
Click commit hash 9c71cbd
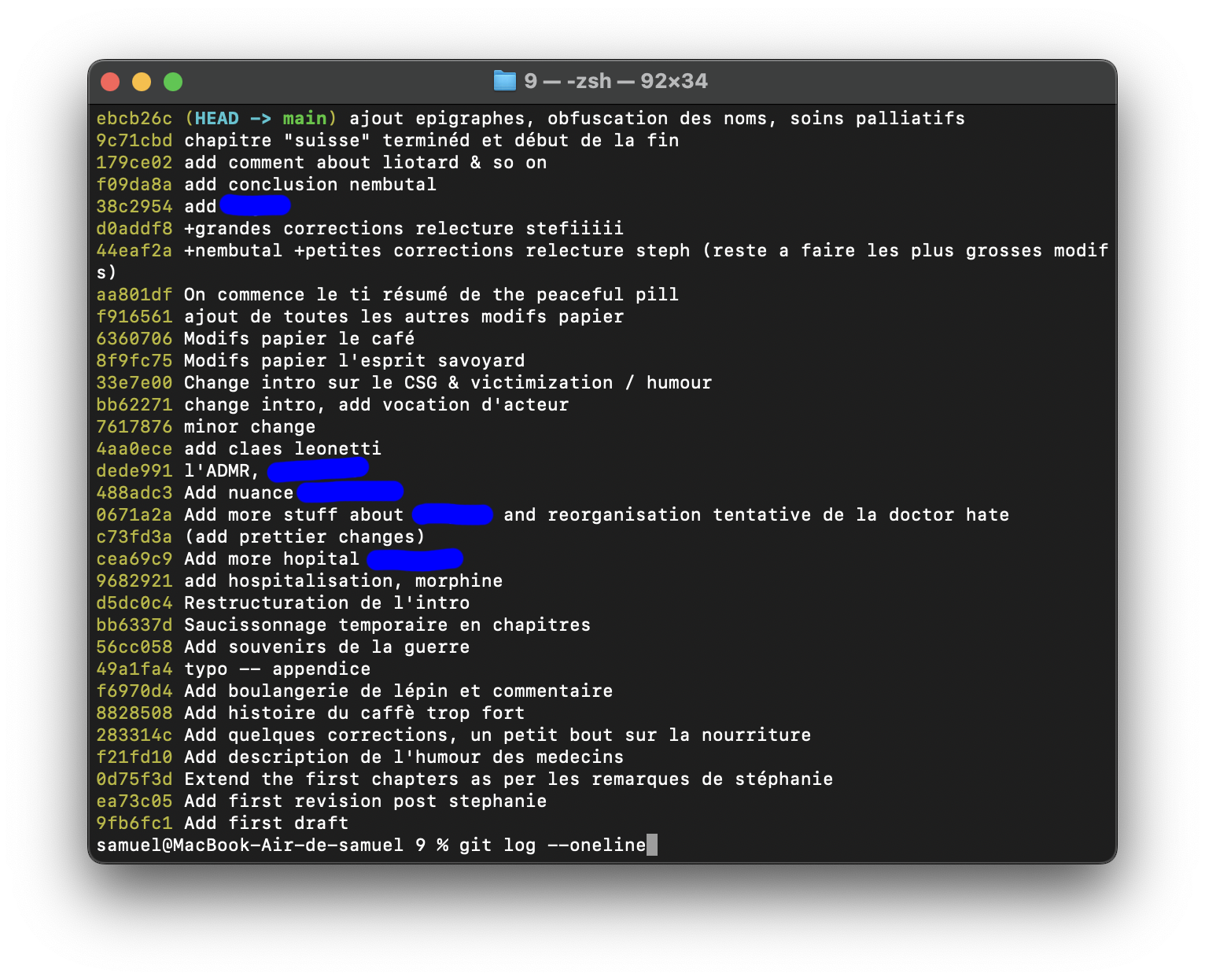(134, 141)
